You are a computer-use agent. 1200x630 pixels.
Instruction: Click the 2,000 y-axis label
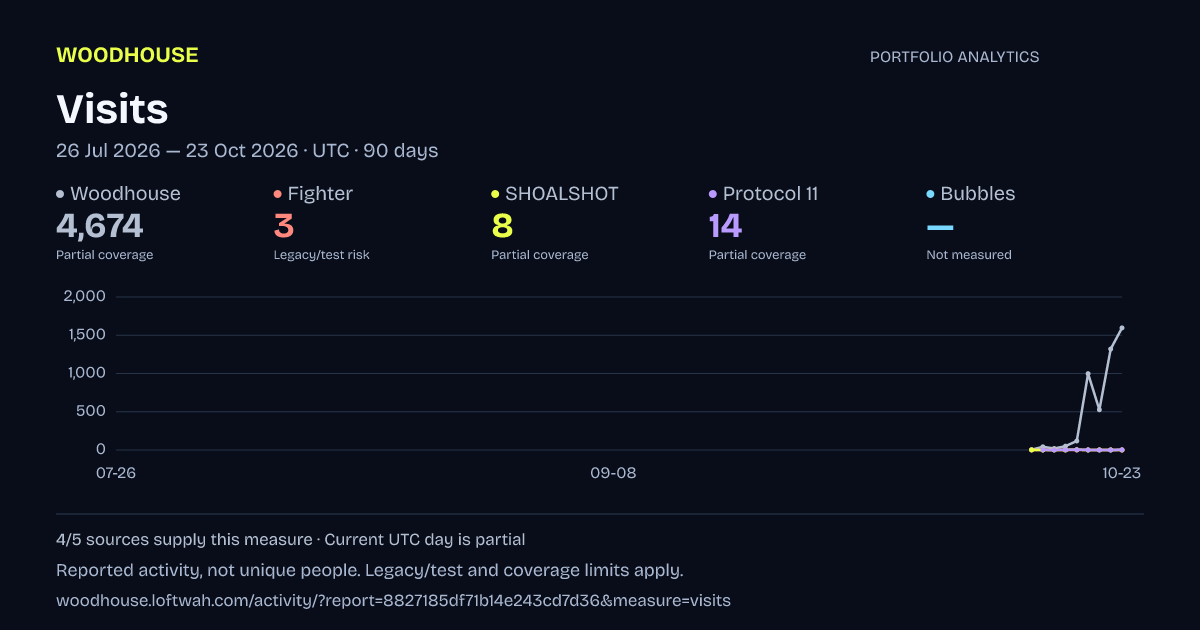[x=84, y=296]
